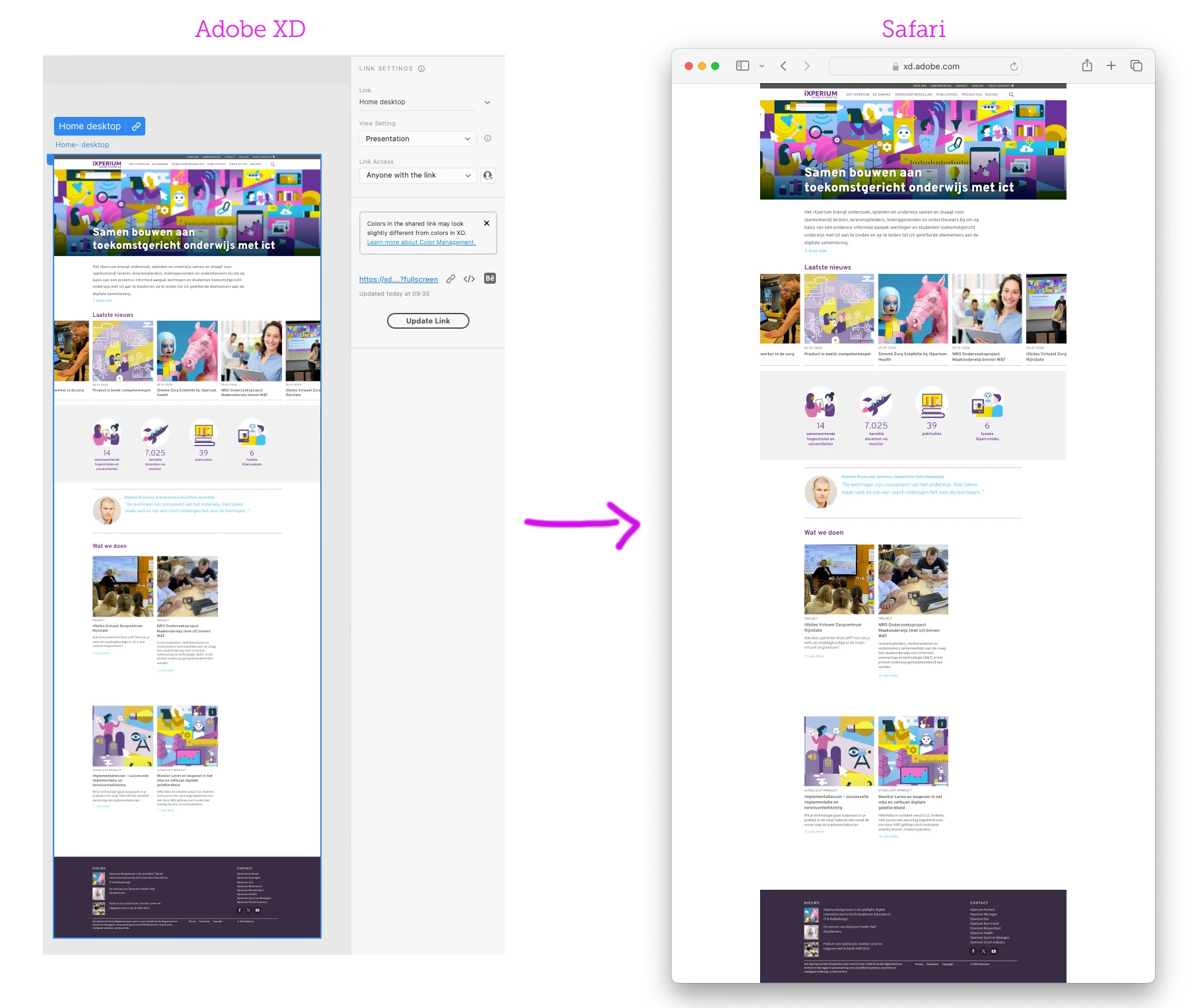Click the Wat we doen heading in Safari
The width and height of the screenshot is (1192, 1008).
[824, 533]
